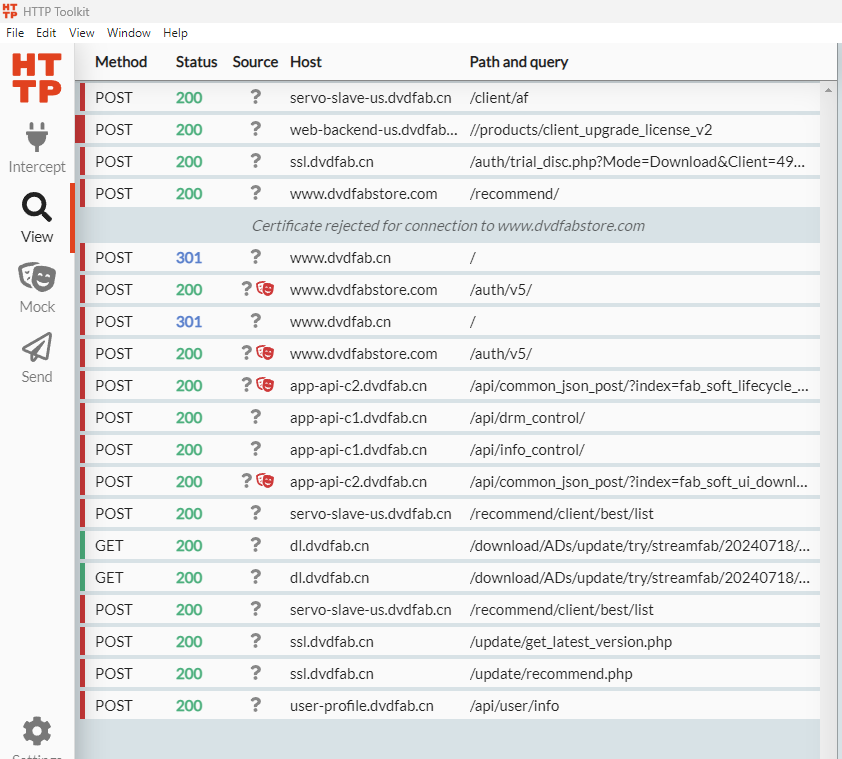Viewport: 842px width, 759px height.
Task: Select the client_upgrade_license_v2 request row
Action: [450, 129]
